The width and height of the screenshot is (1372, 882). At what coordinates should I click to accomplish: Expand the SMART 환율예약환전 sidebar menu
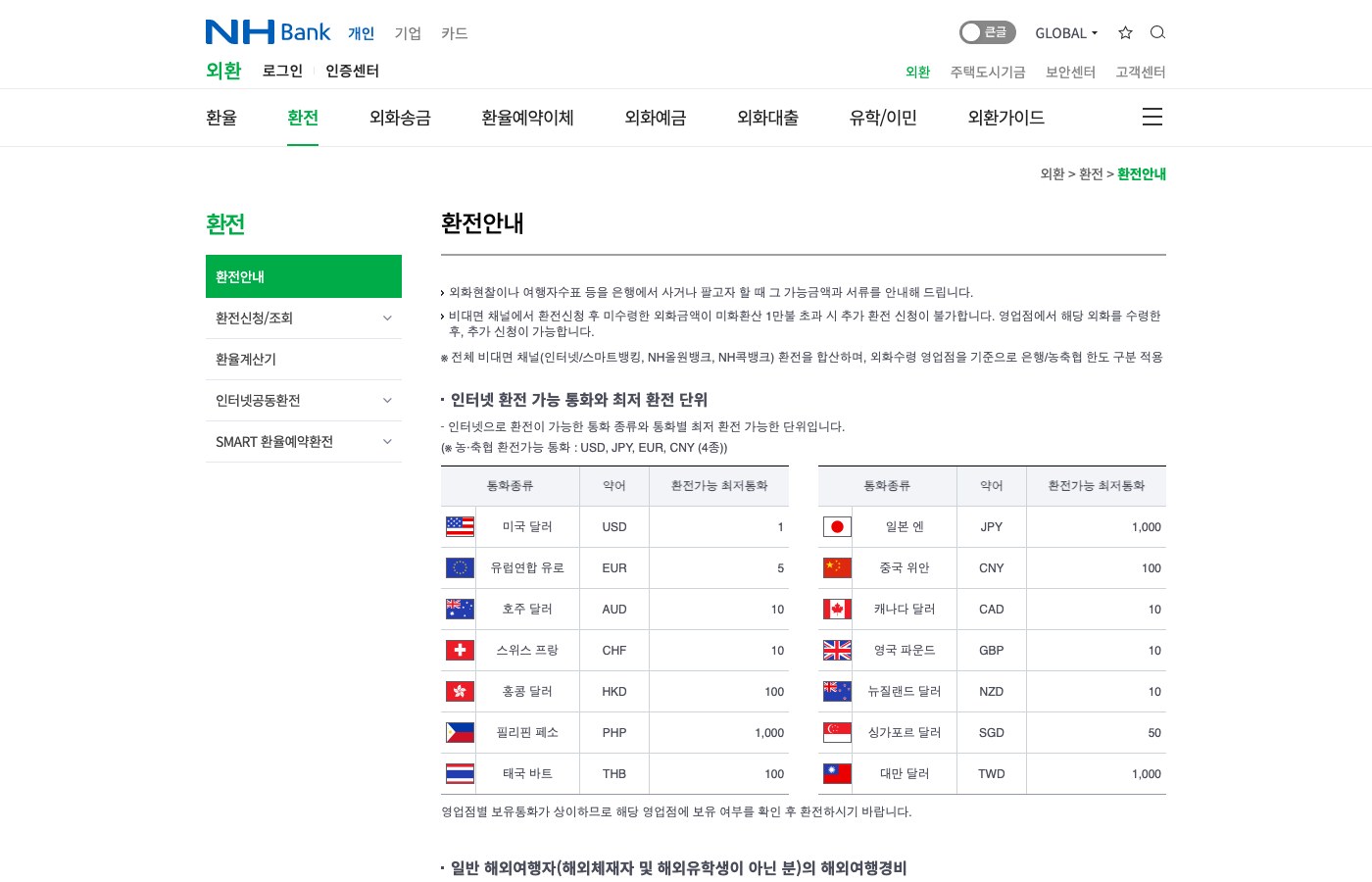point(304,442)
